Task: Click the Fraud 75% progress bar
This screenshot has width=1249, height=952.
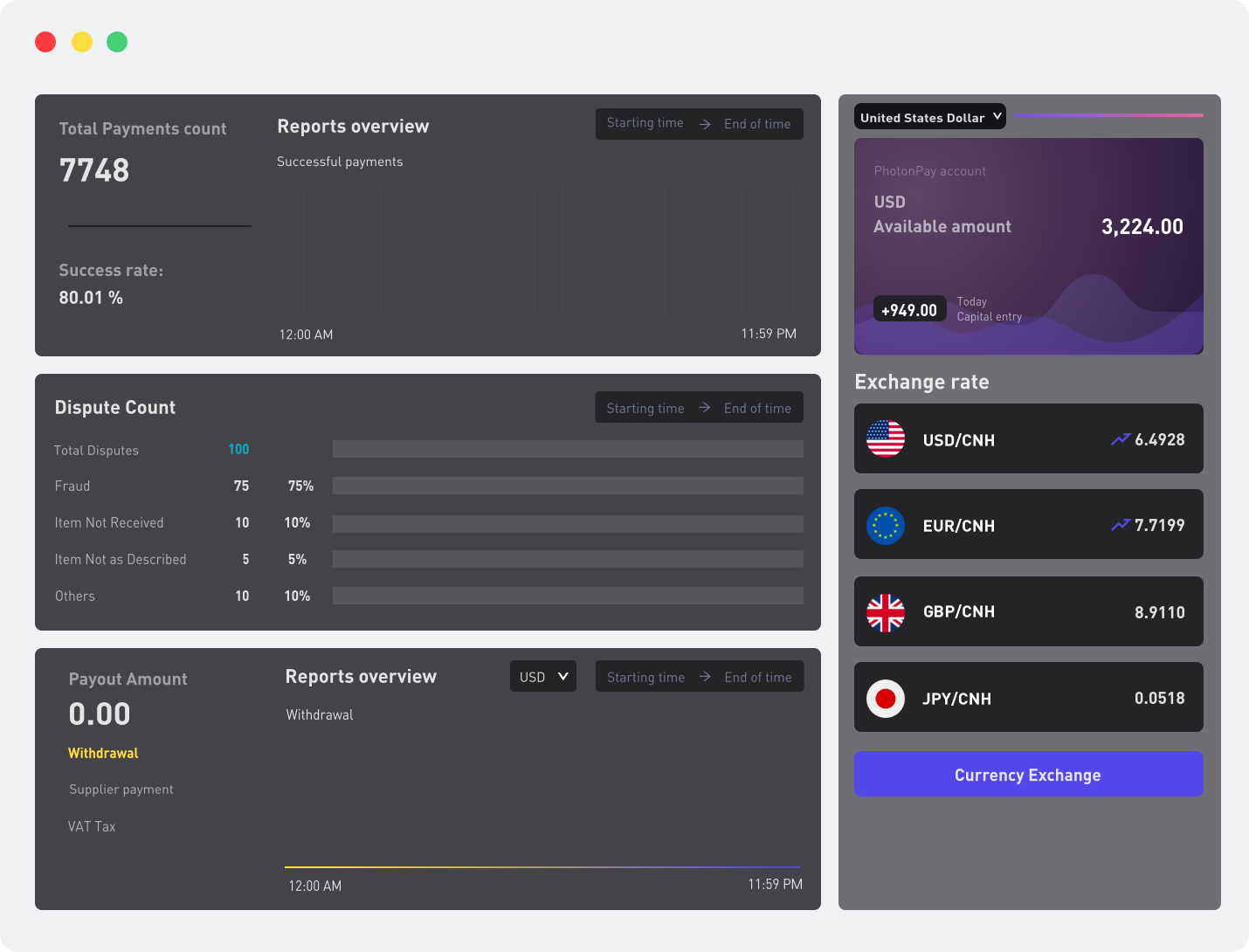Action: (568, 486)
